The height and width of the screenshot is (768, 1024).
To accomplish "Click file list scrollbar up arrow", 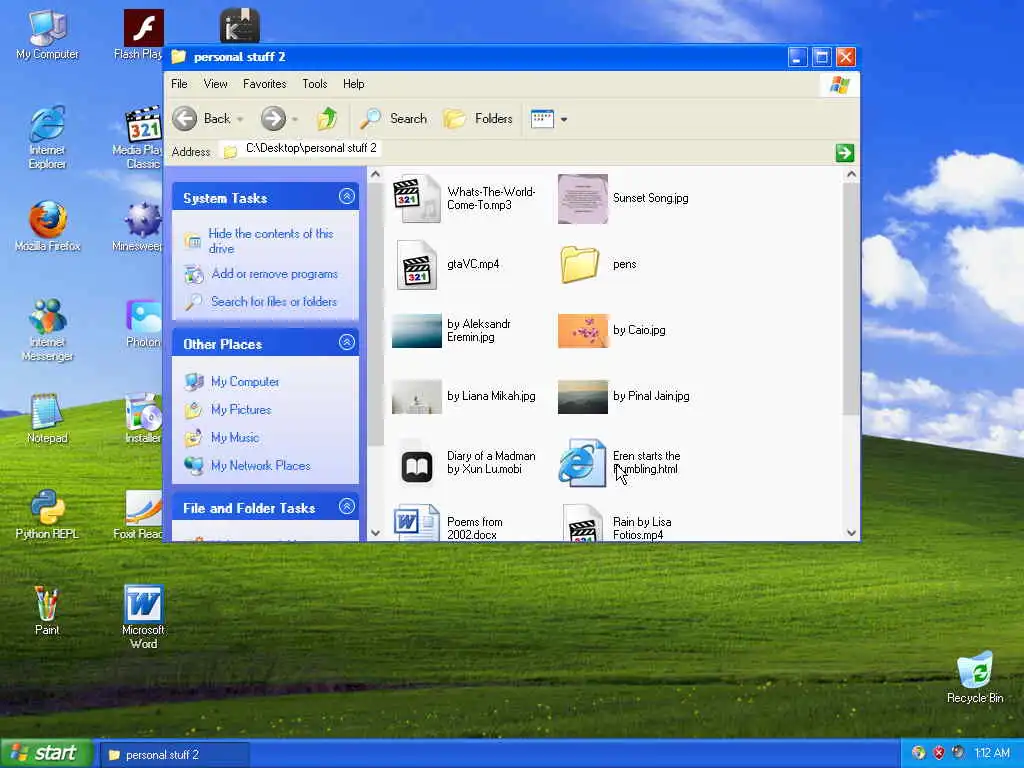I will point(851,174).
